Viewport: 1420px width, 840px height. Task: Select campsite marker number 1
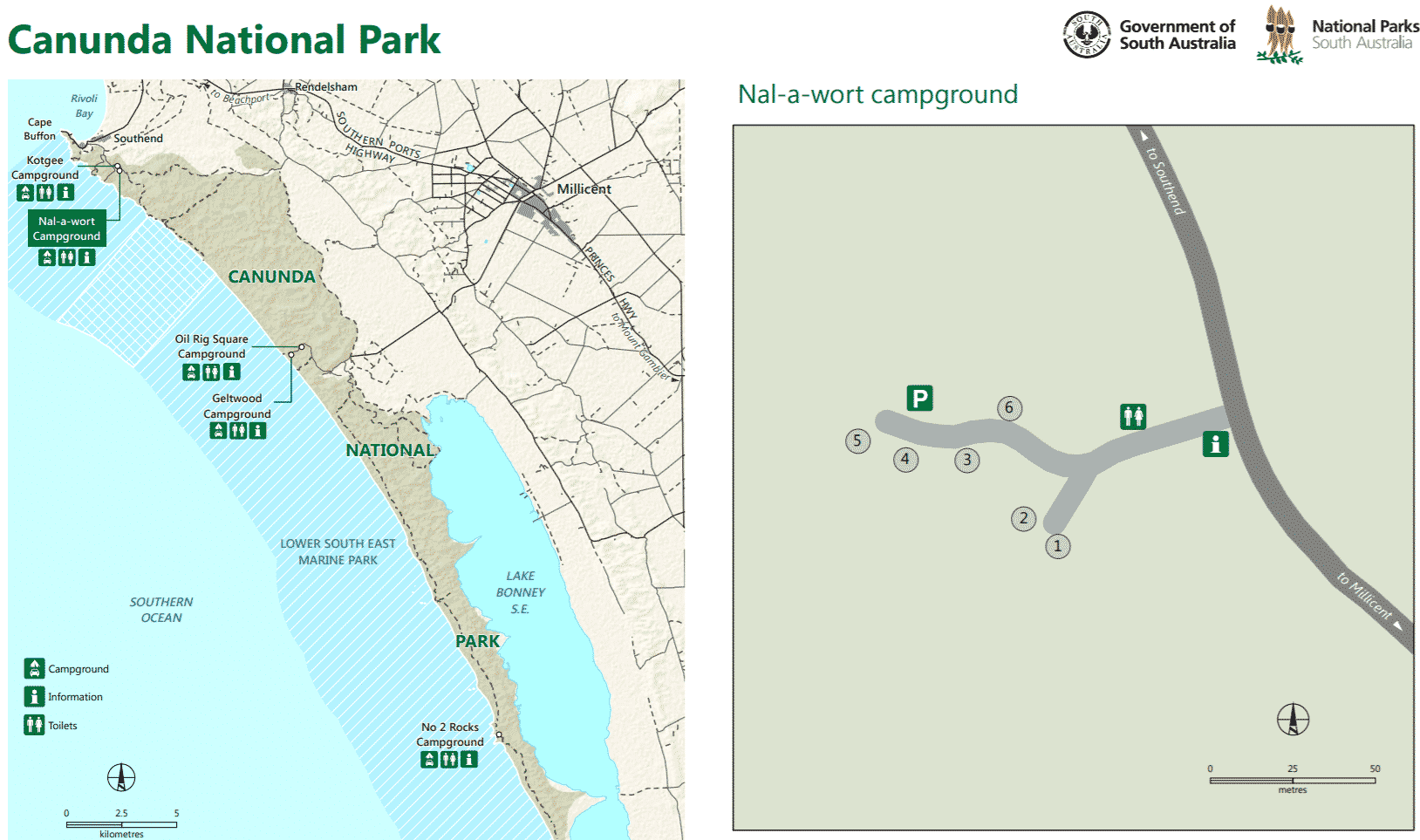click(1058, 547)
